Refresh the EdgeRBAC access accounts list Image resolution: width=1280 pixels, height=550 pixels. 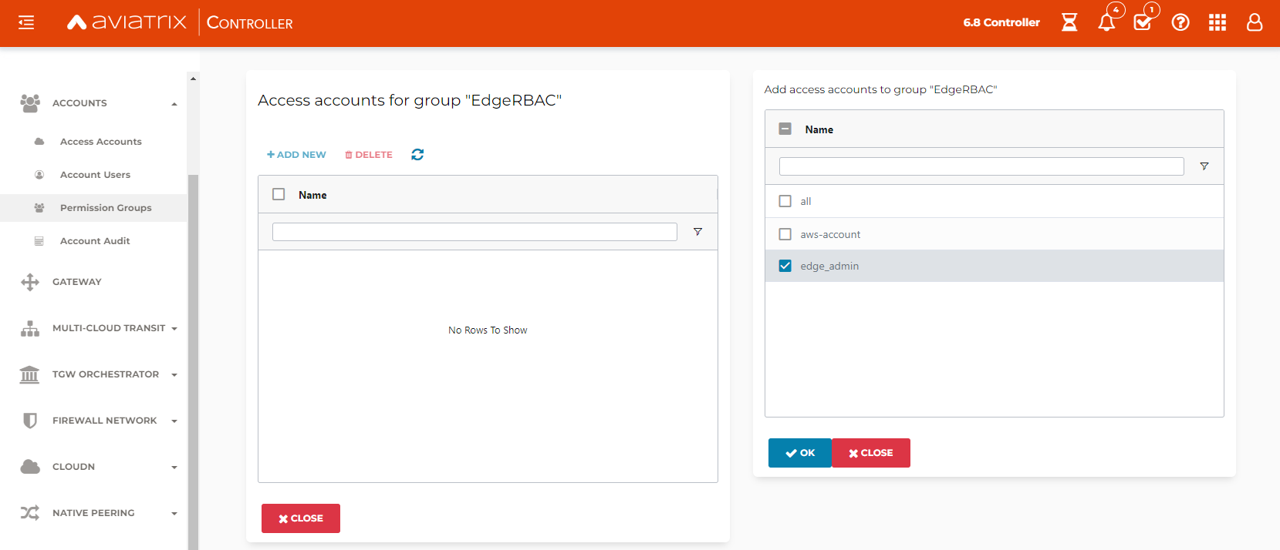417,154
